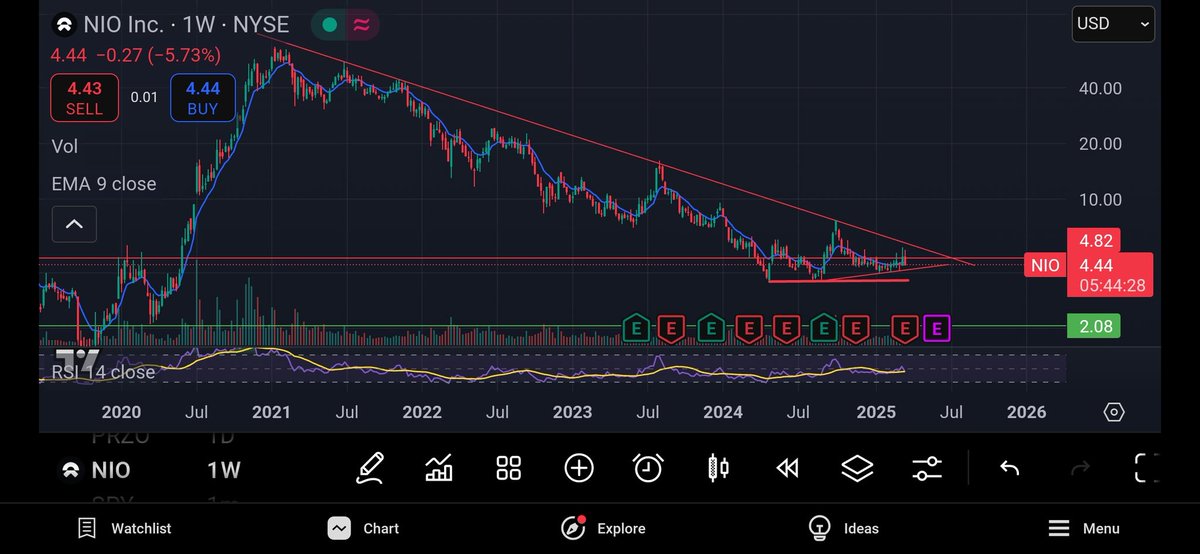Enter fullscreen mode icon
1200x554 pixels.
(x=1148, y=468)
